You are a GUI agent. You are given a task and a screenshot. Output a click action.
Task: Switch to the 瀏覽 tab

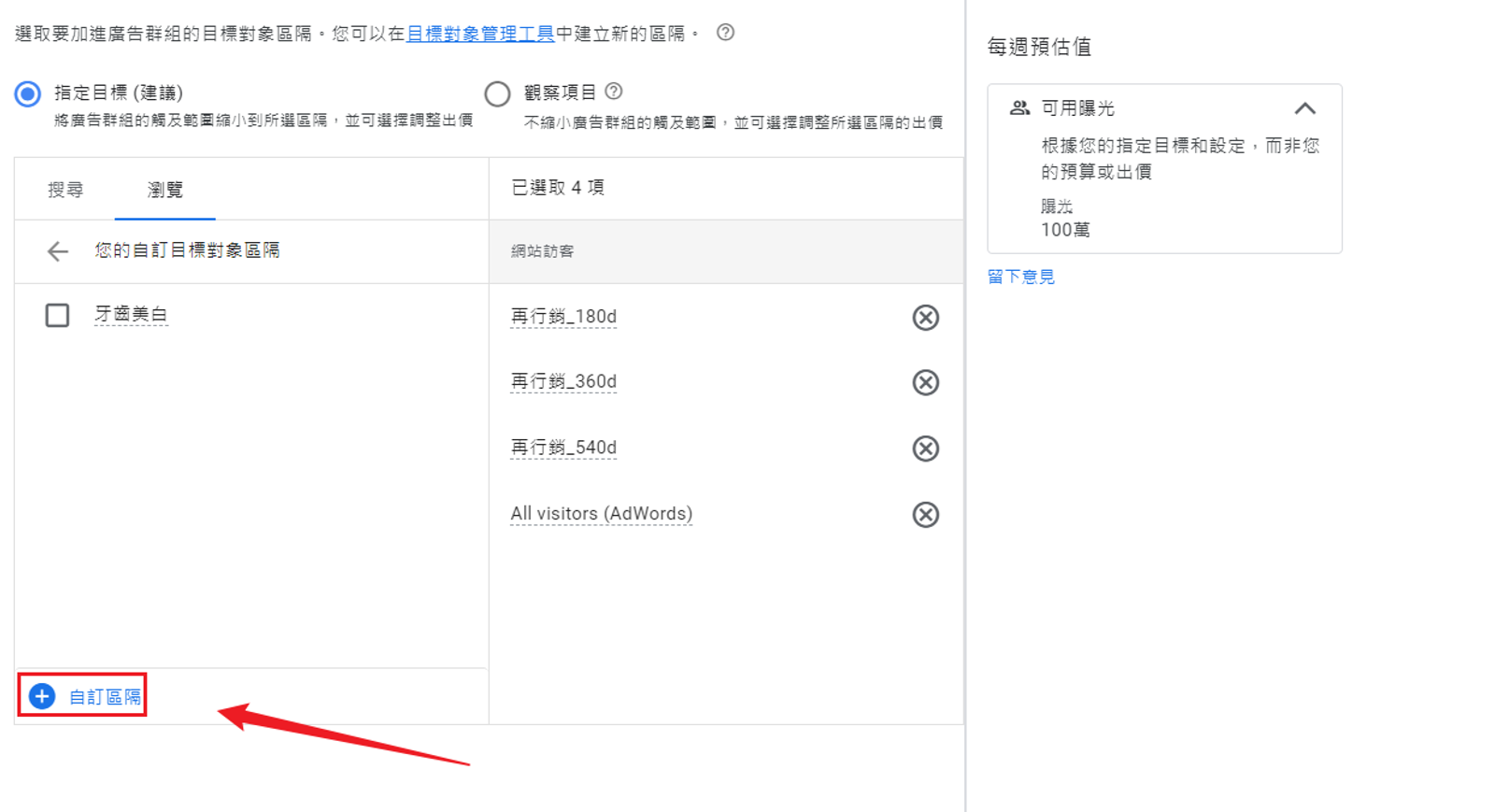pyautogui.click(x=165, y=190)
